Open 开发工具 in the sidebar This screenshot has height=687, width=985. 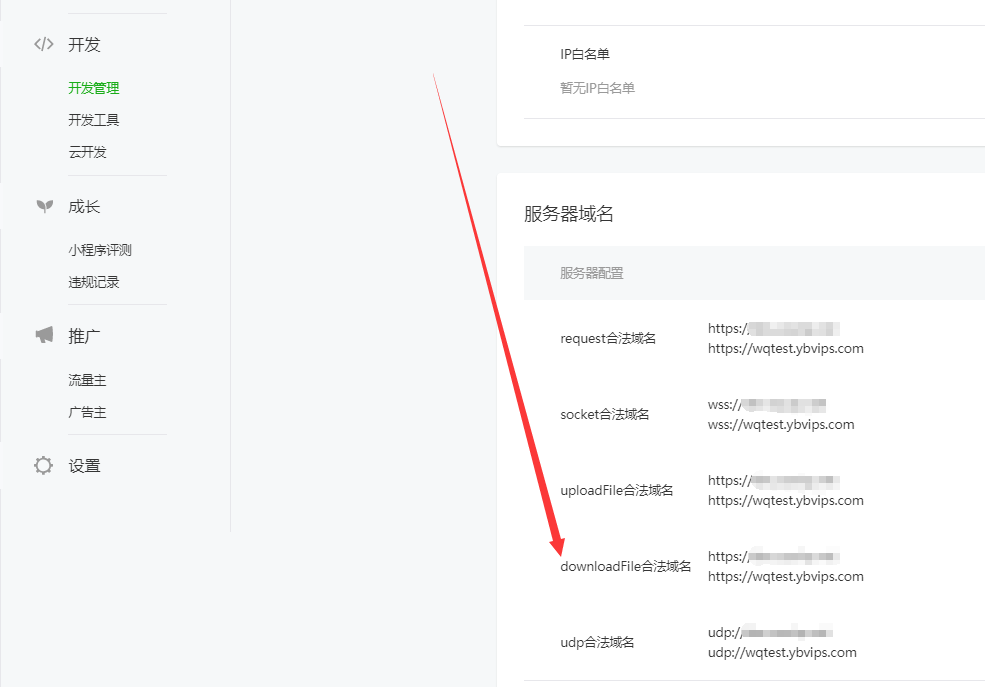coord(94,120)
